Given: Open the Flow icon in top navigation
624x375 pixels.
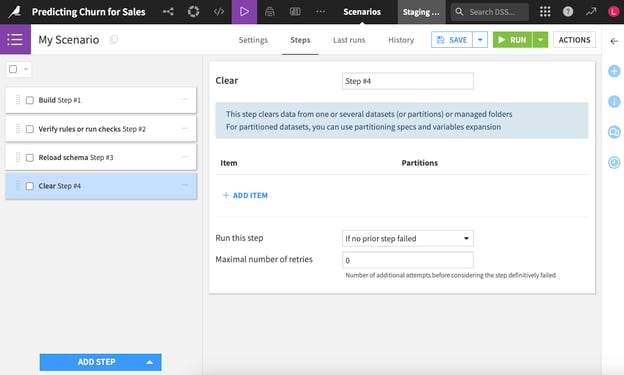Looking at the screenshot, I should coord(168,12).
